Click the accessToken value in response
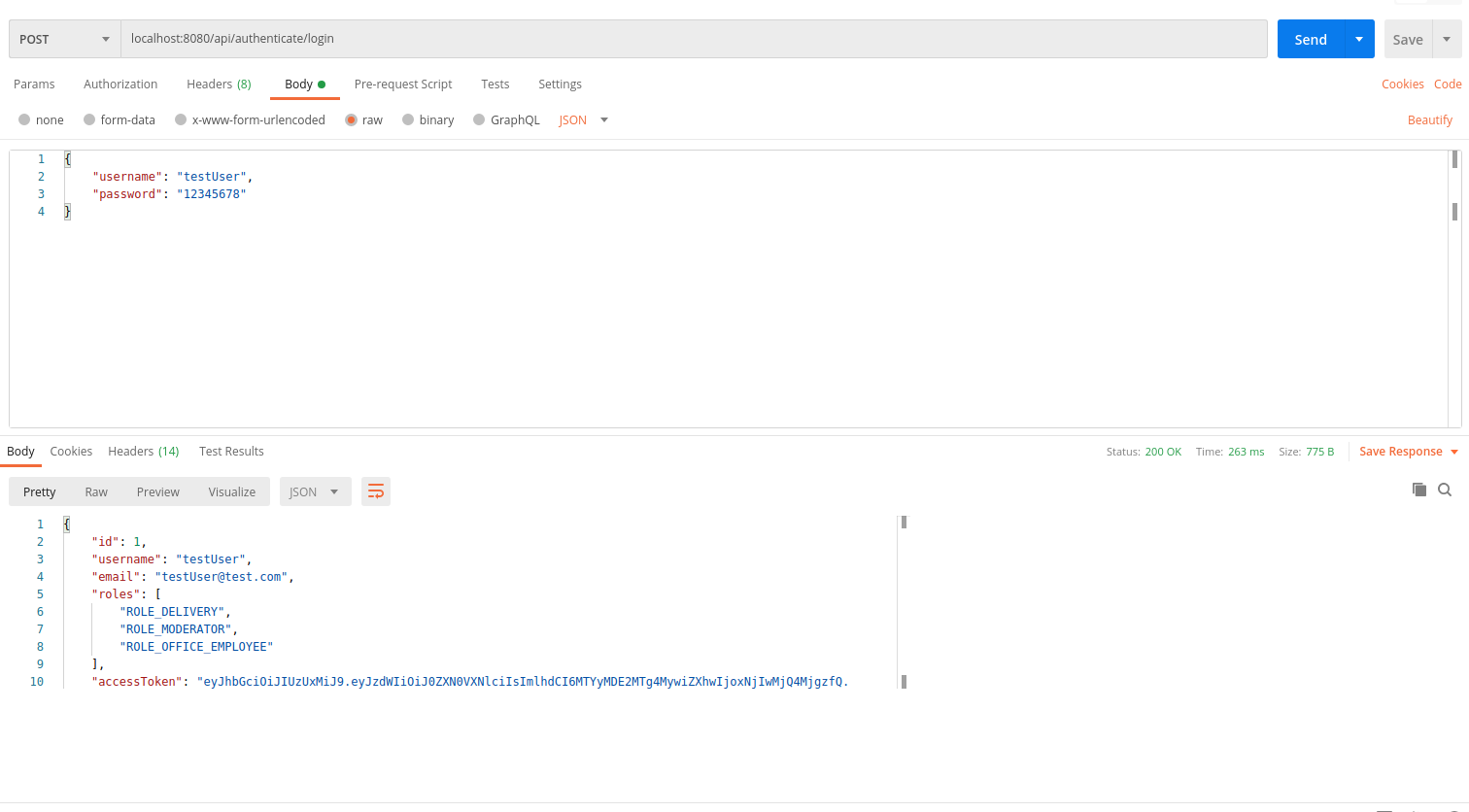The width and height of the screenshot is (1469, 812). coord(523,682)
